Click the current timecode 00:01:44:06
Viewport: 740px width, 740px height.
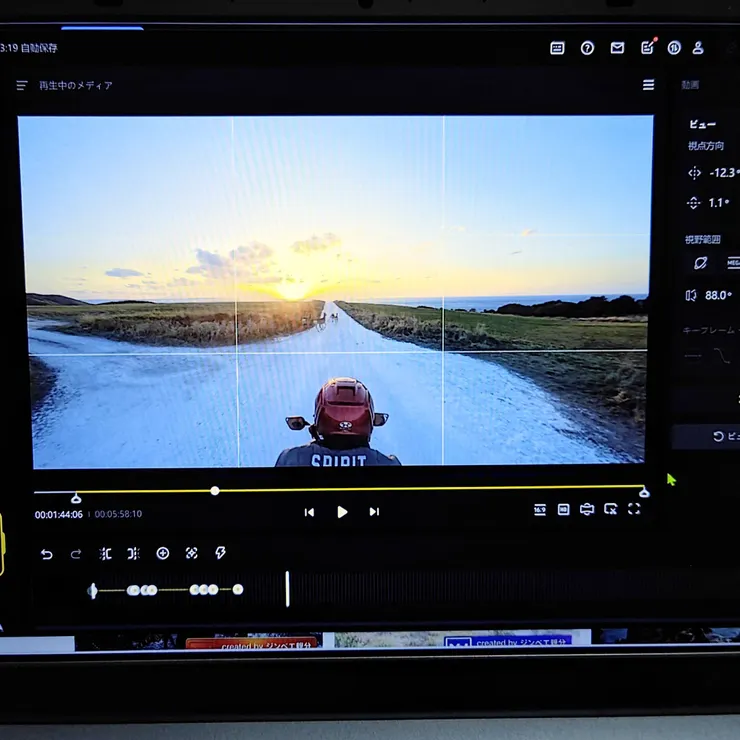(59, 514)
